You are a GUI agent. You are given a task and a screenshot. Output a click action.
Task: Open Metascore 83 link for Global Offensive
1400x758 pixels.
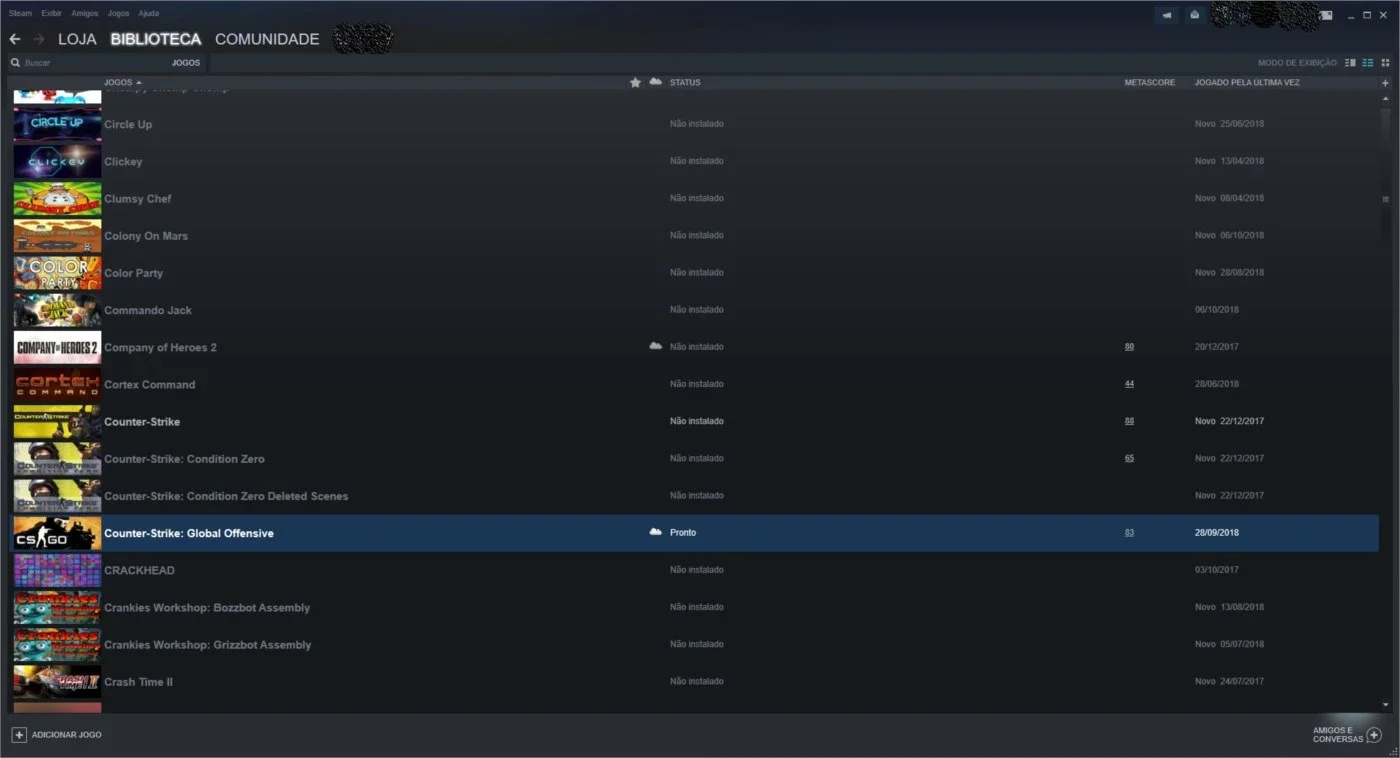click(x=1129, y=533)
